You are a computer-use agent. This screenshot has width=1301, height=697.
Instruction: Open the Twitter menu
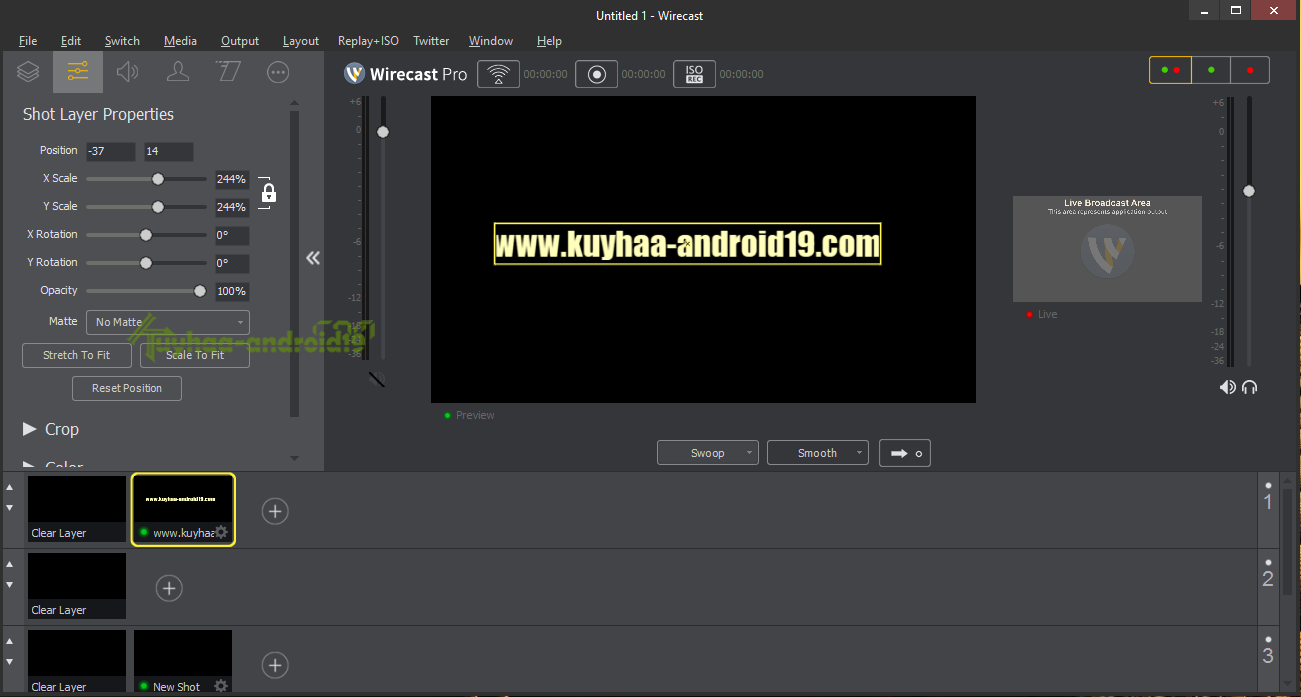pyautogui.click(x=431, y=41)
